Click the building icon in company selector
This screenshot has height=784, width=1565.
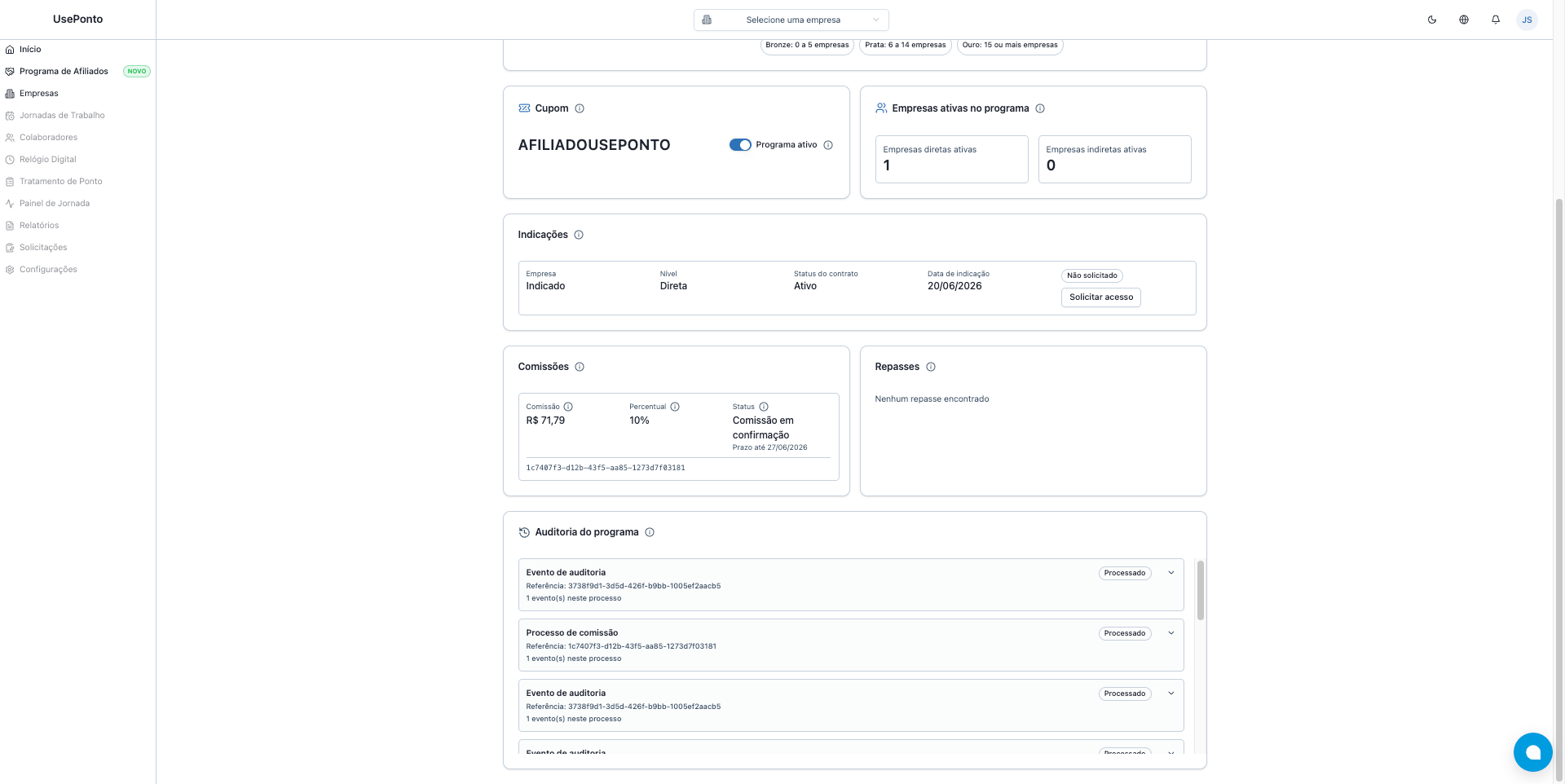[707, 20]
